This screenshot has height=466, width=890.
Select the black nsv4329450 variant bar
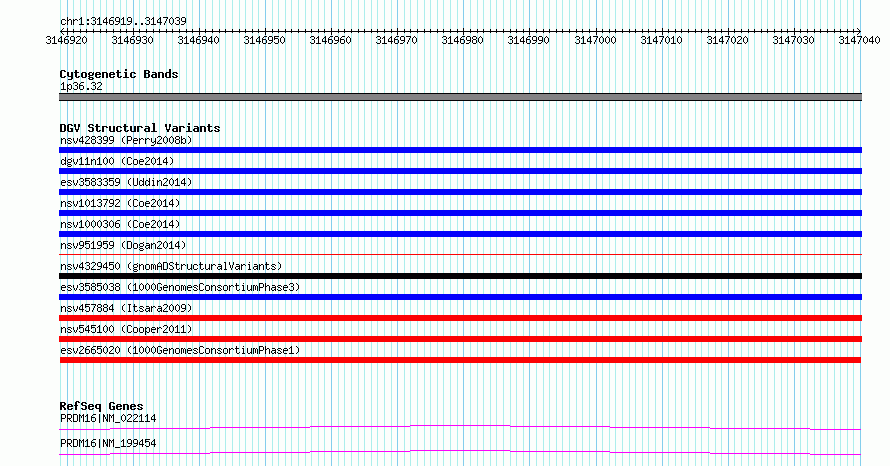[460, 276]
